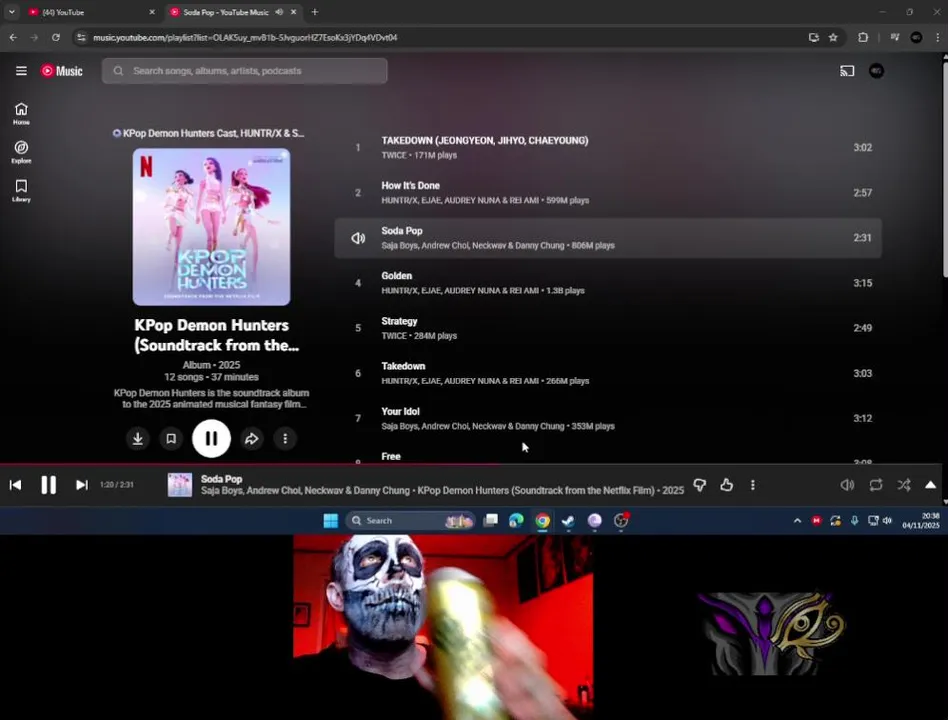
Task: Open player bar more actions menu
Action: tap(753, 485)
